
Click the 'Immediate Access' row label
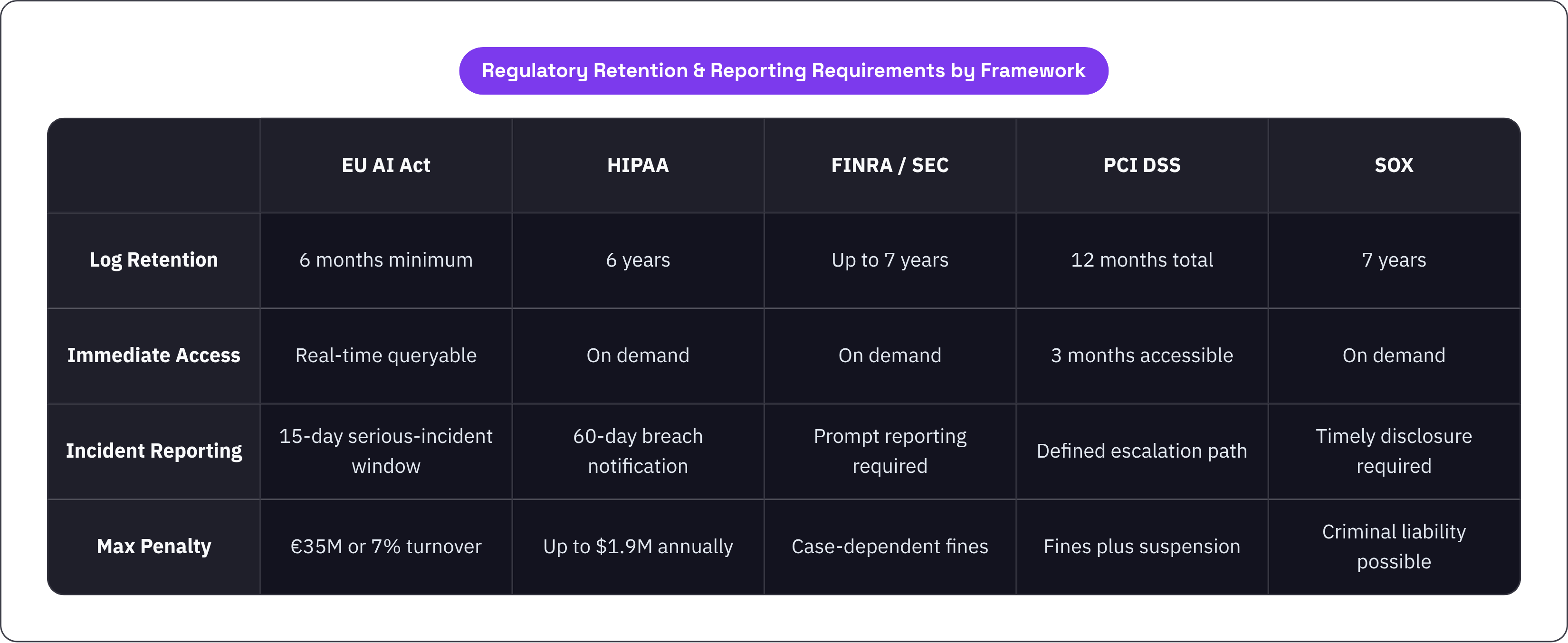coord(154,355)
